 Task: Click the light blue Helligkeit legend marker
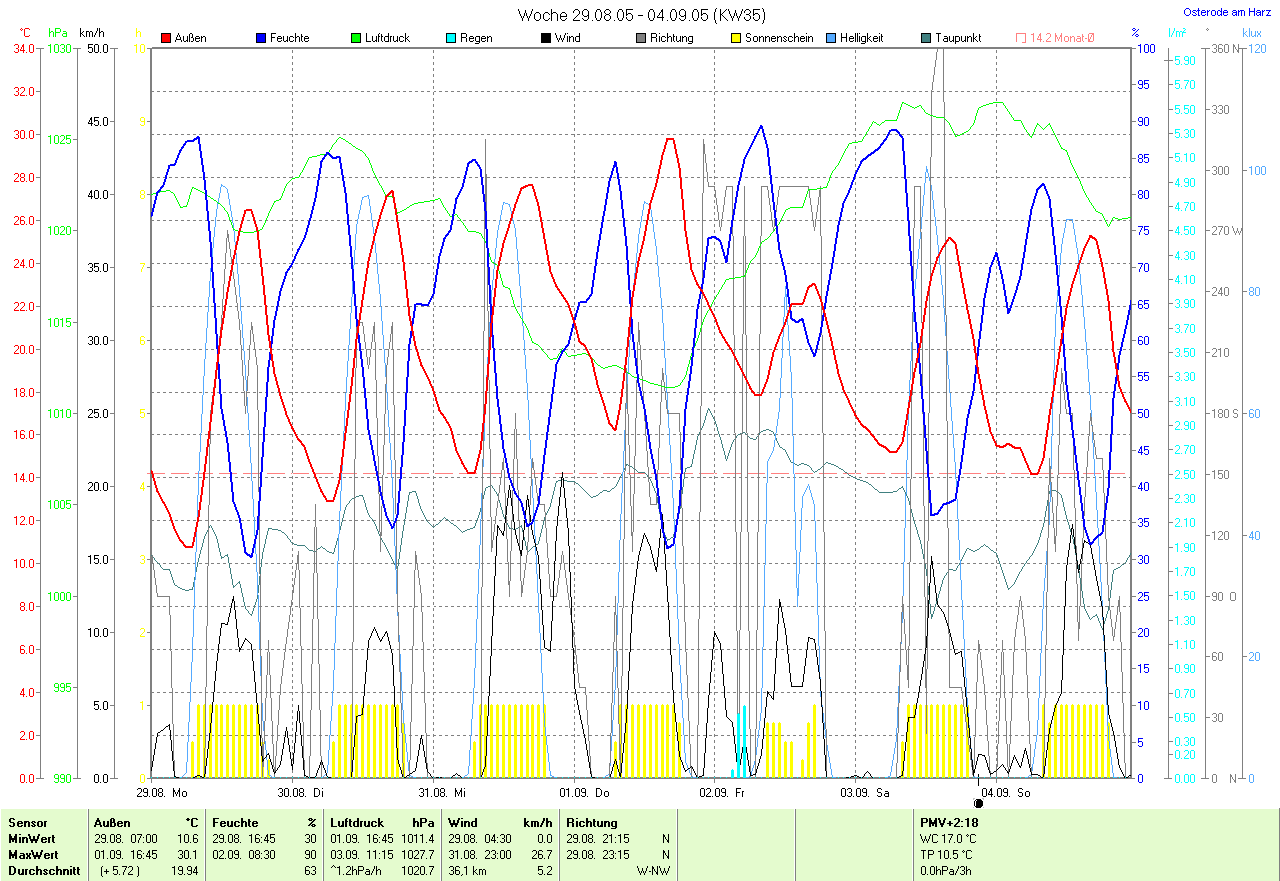831,38
